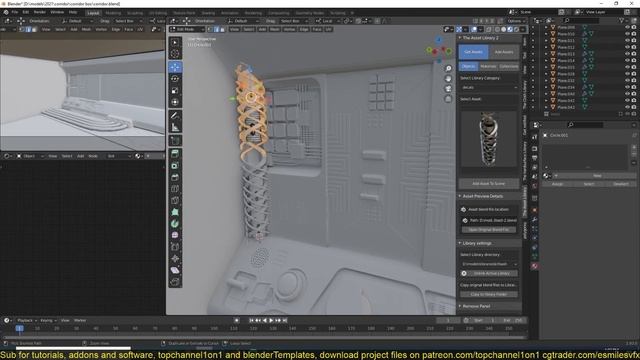Click the current frame marker in timeline

[x=19, y=328]
